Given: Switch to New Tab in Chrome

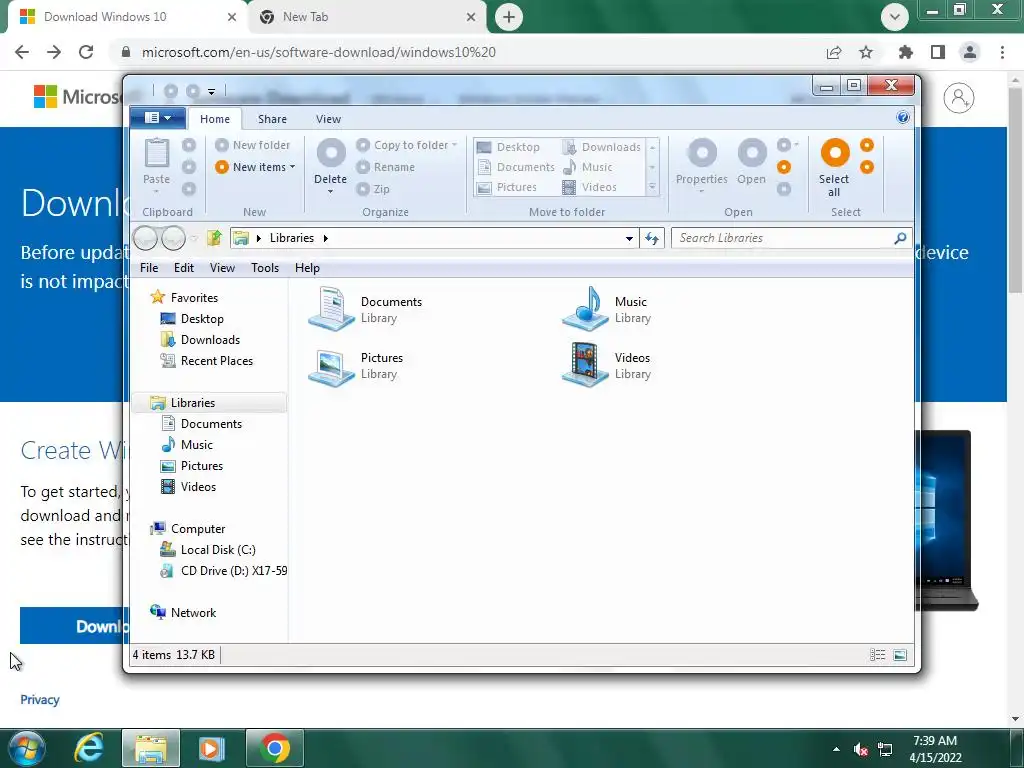Looking at the screenshot, I should [366, 17].
